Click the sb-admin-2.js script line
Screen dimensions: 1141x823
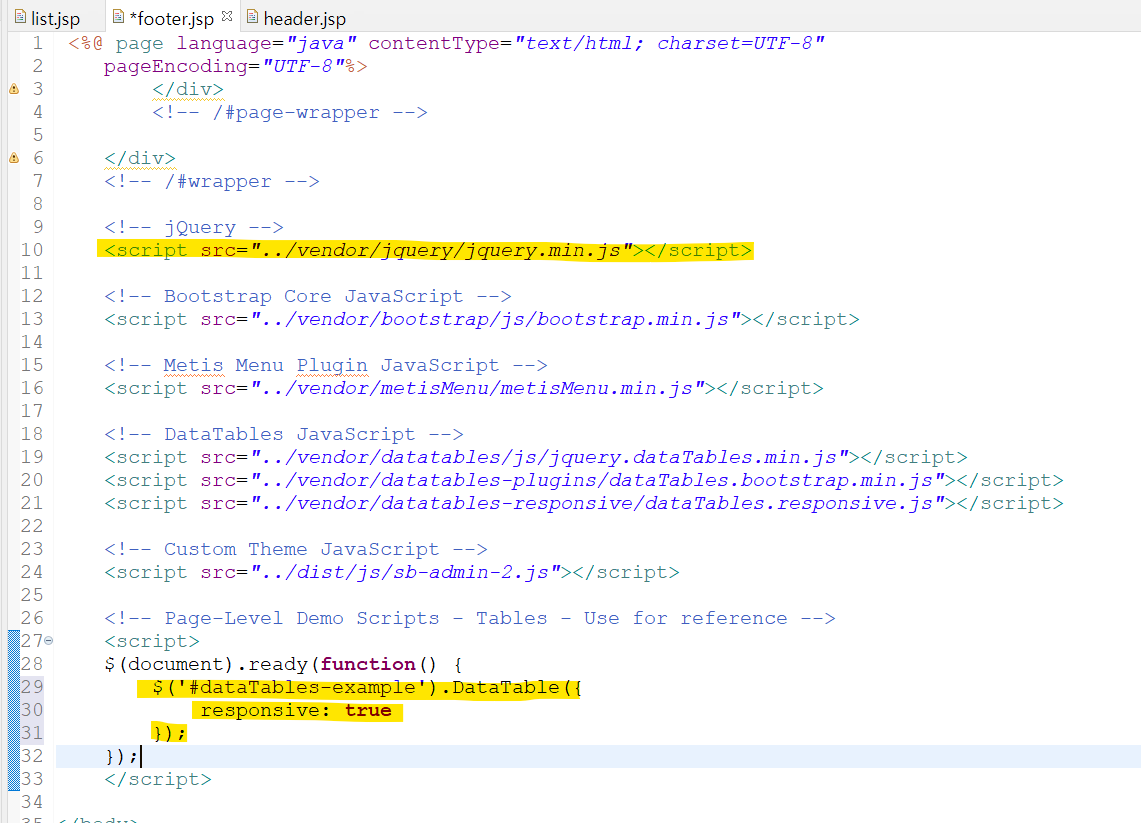click(x=391, y=573)
